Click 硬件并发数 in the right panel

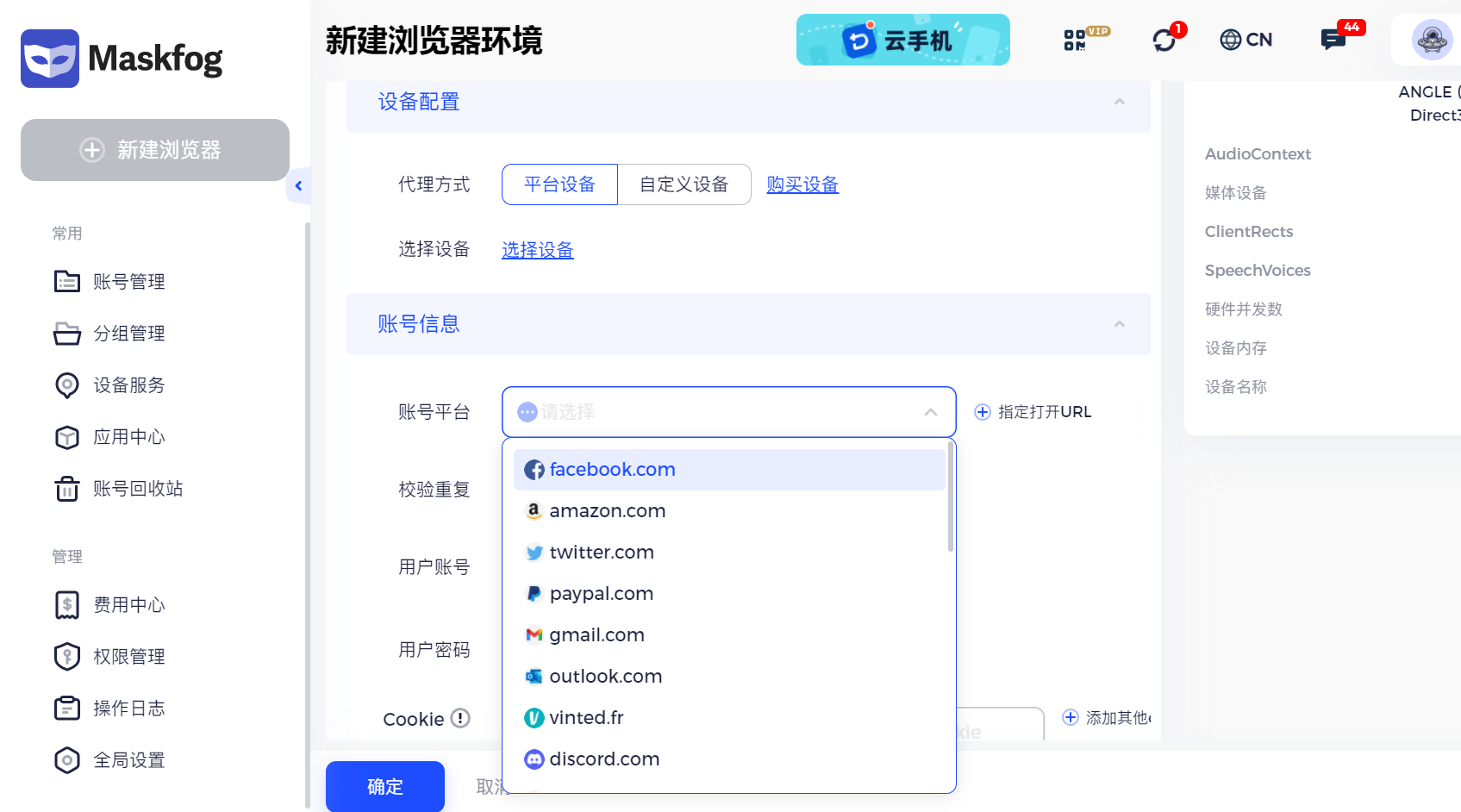(x=1244, y=309)
